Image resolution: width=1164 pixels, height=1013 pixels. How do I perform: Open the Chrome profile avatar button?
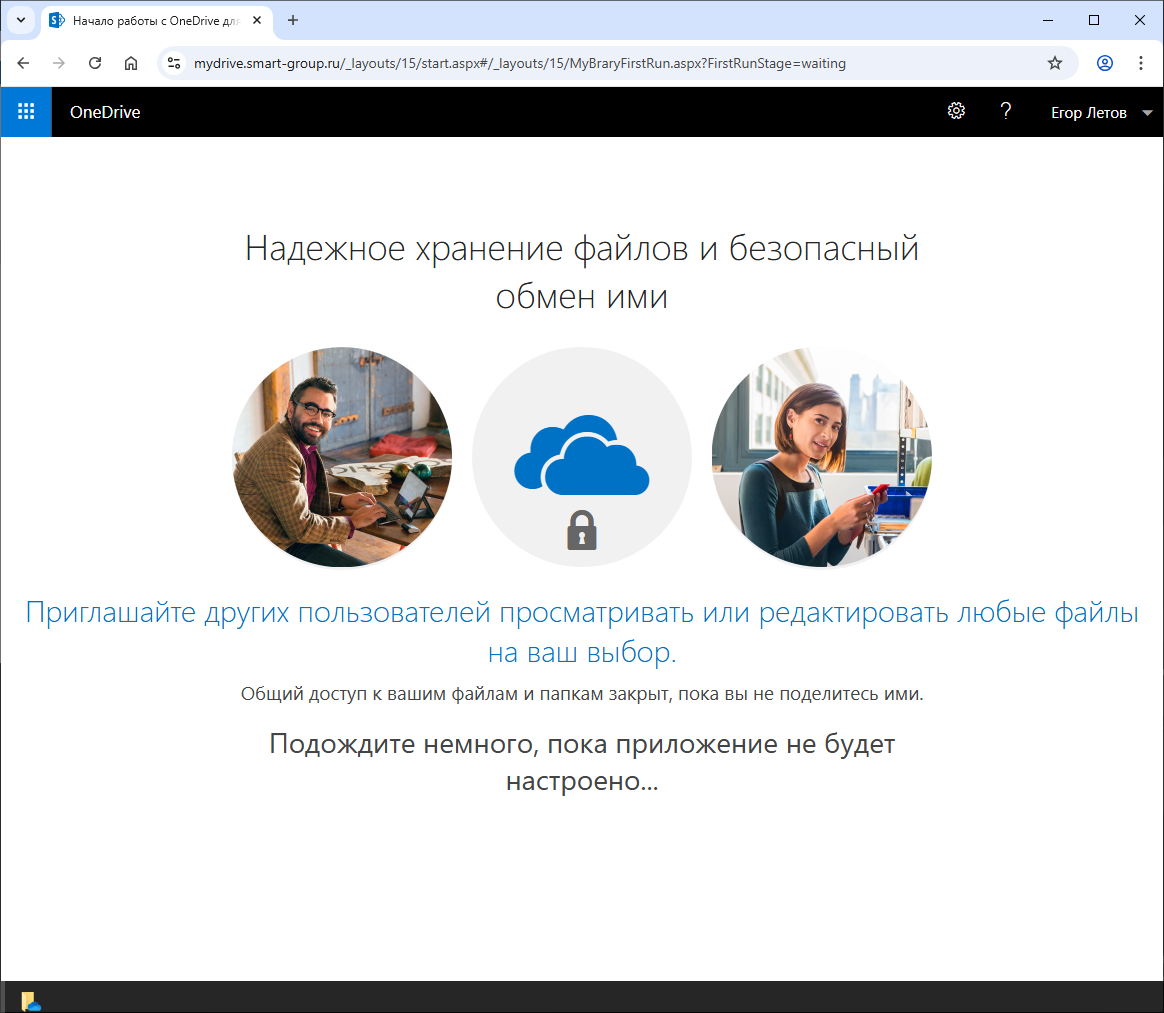click(1105, 63)
